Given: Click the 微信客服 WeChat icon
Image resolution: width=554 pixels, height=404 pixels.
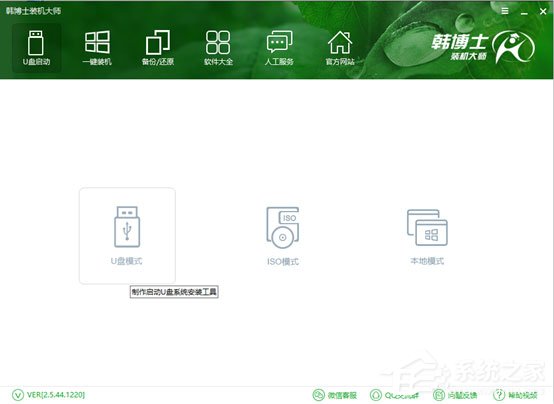Looking at the screenshot, I should tap(319, 395).
